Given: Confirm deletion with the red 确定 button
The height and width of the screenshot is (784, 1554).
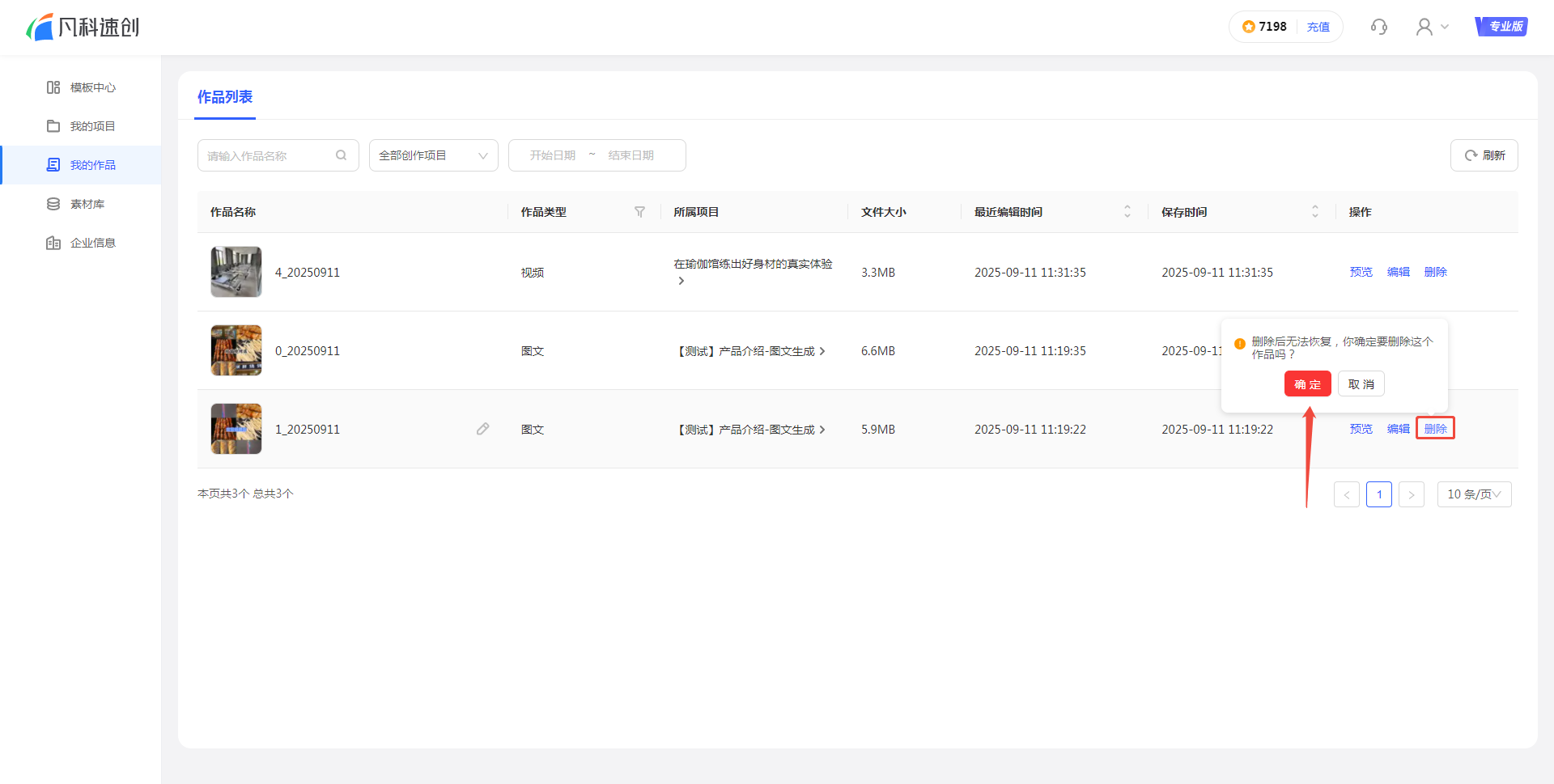Looking at the screenshot, I should pyautogui.click(x=1307, y=384).
